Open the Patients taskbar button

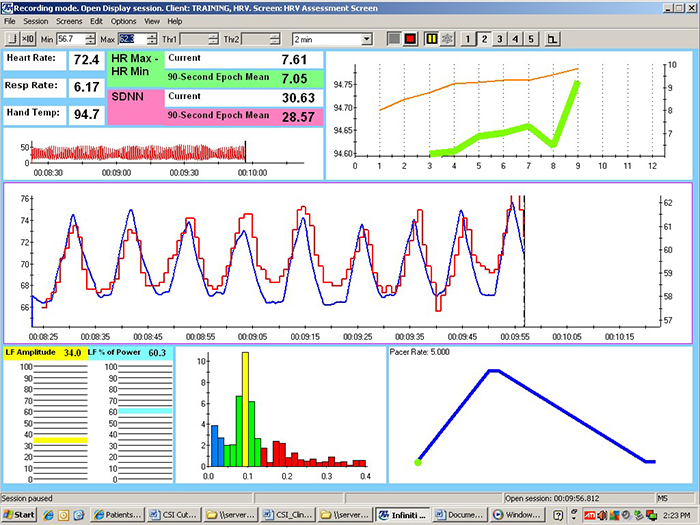(x=118, y=514)
